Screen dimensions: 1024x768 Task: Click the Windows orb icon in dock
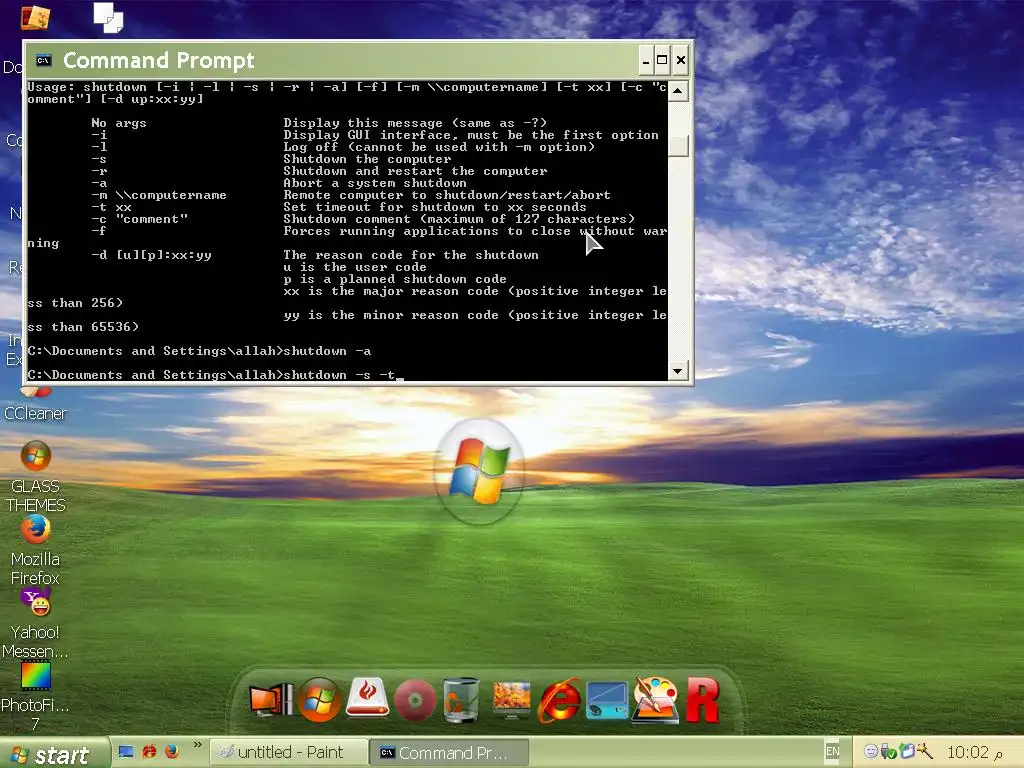click(x=319, y=700)
